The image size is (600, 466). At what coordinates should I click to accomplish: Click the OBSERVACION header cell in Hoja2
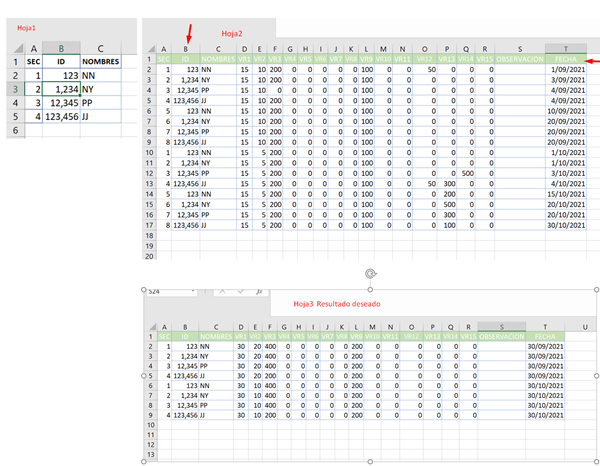coord(520,59)
